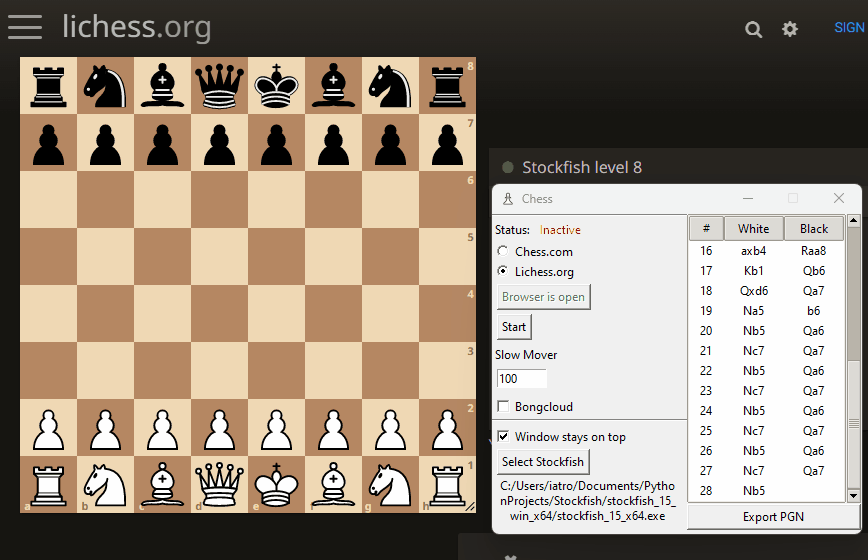Click the black pawn on b7
Image resolution: width=868 pixels, height=560 pixels.
pos(105,144)
